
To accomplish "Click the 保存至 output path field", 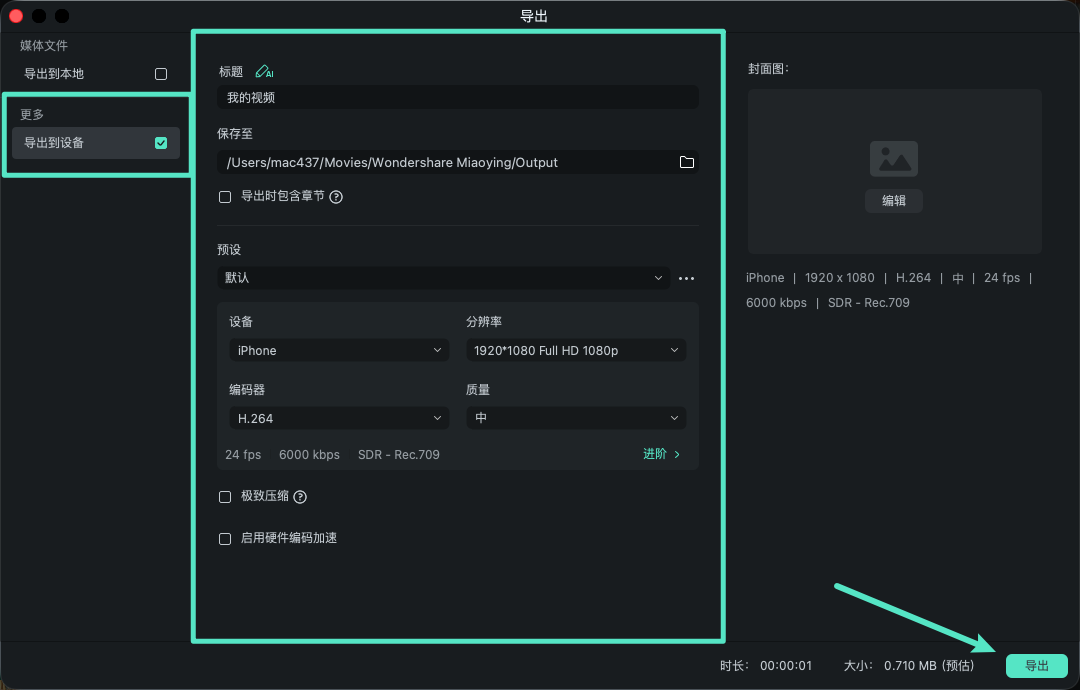I will 458,163.
